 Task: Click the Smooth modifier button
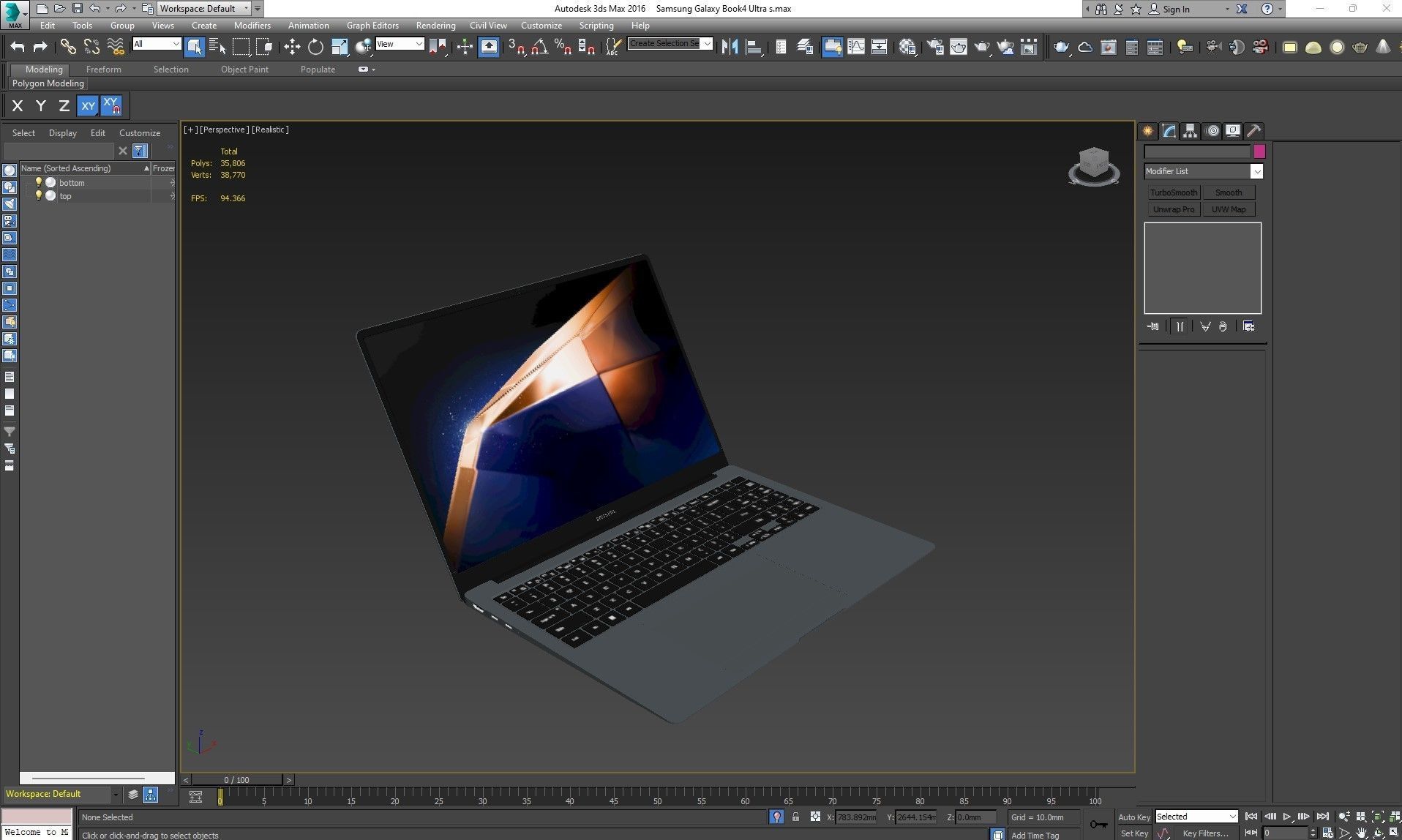1229,192
